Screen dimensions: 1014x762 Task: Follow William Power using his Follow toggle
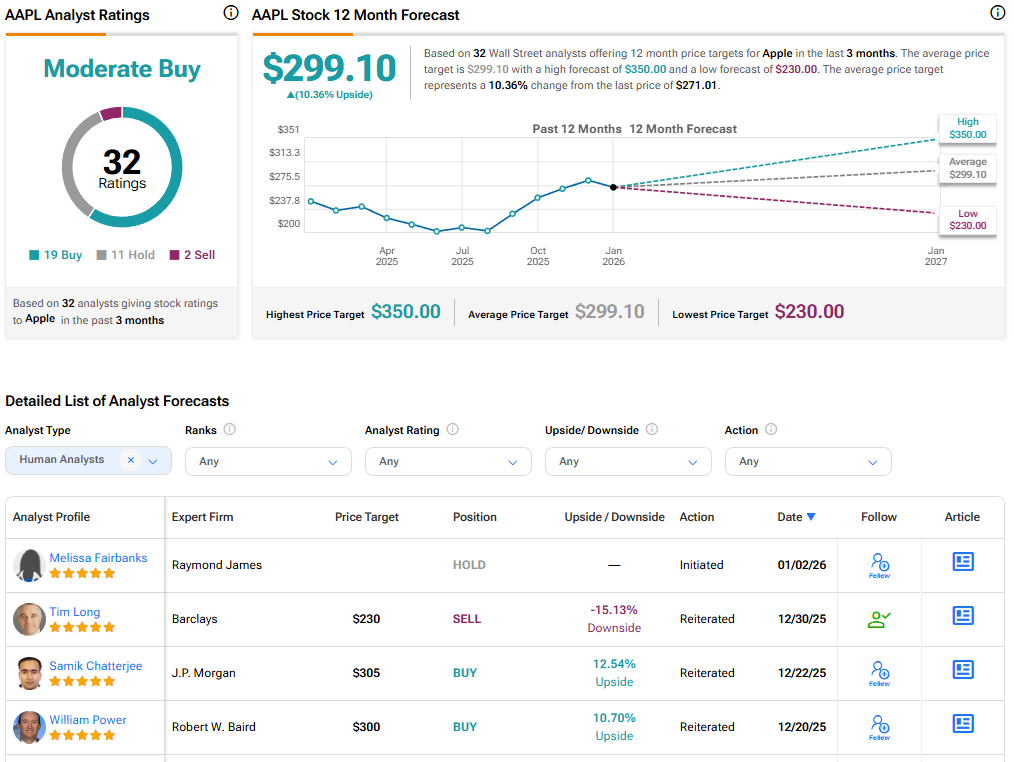click(x=878, y=724)
